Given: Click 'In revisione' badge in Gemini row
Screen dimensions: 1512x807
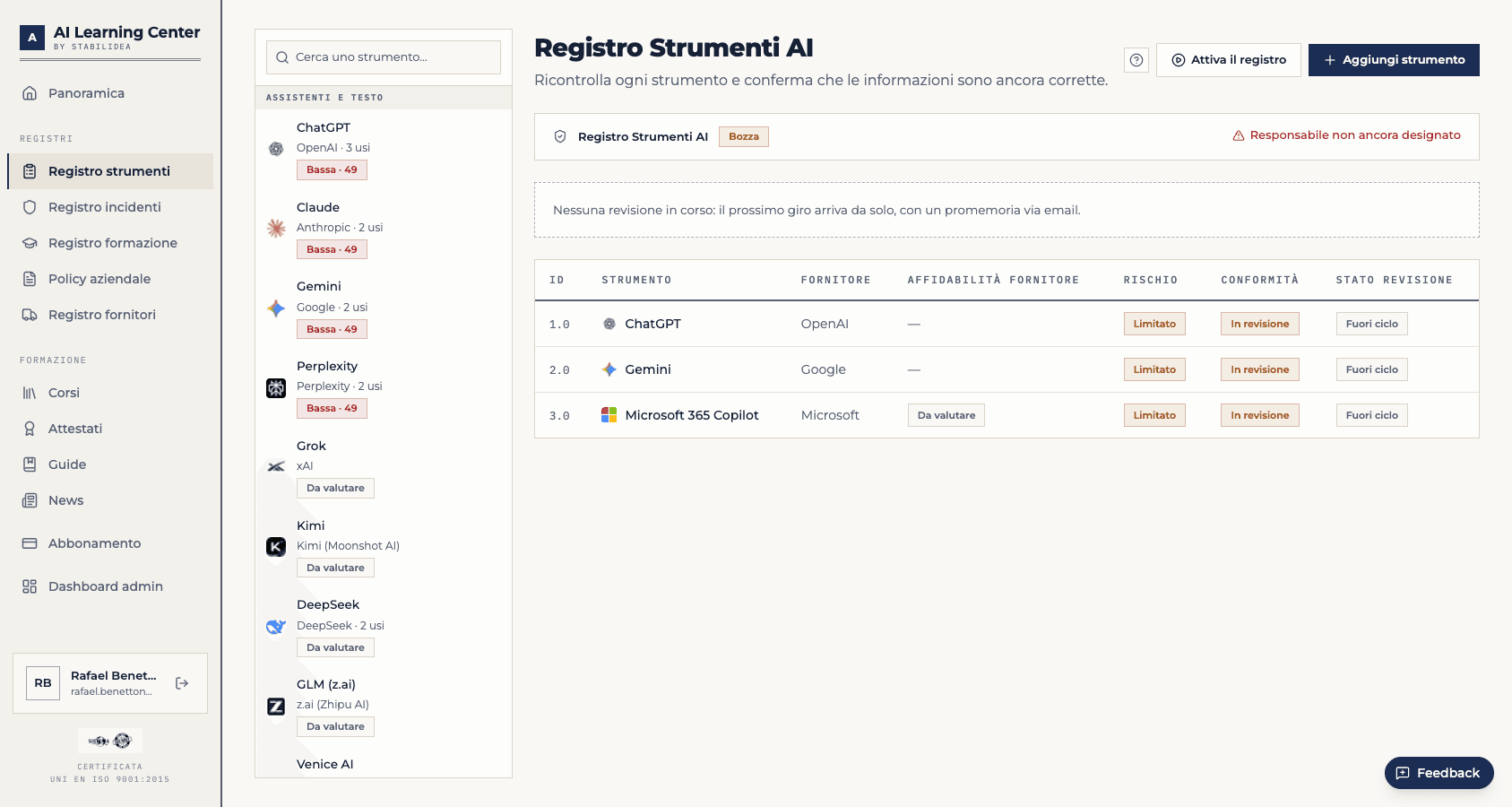Looking at the screenshot, I should 1260,369.
